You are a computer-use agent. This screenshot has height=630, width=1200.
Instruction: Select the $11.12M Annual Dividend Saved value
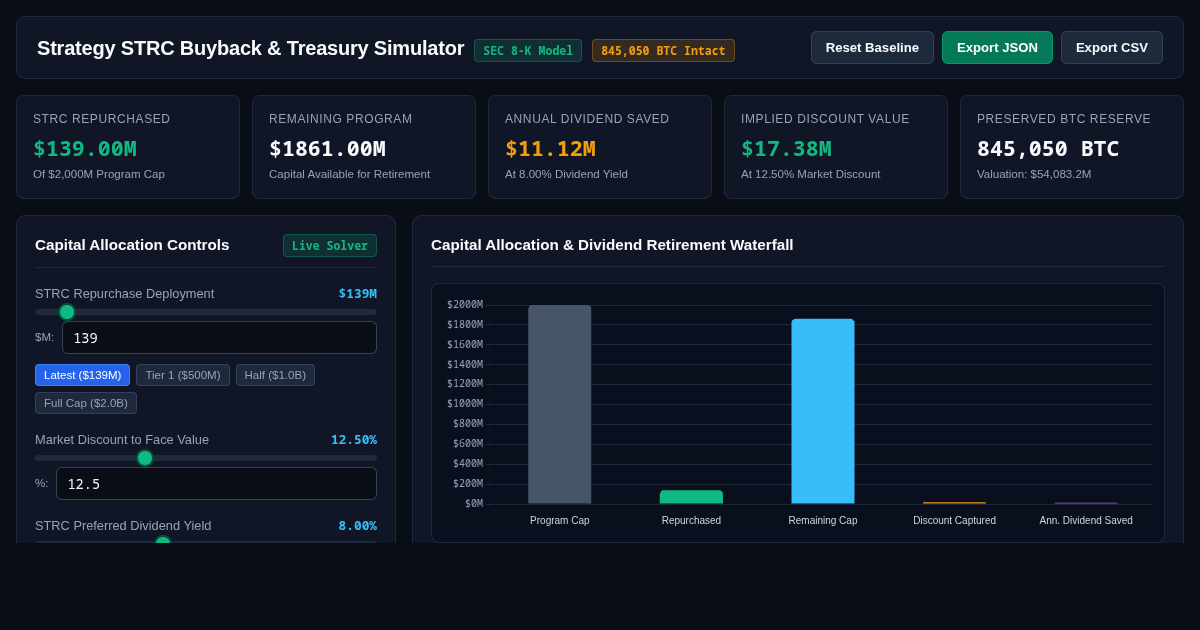[x=550, y=148]
